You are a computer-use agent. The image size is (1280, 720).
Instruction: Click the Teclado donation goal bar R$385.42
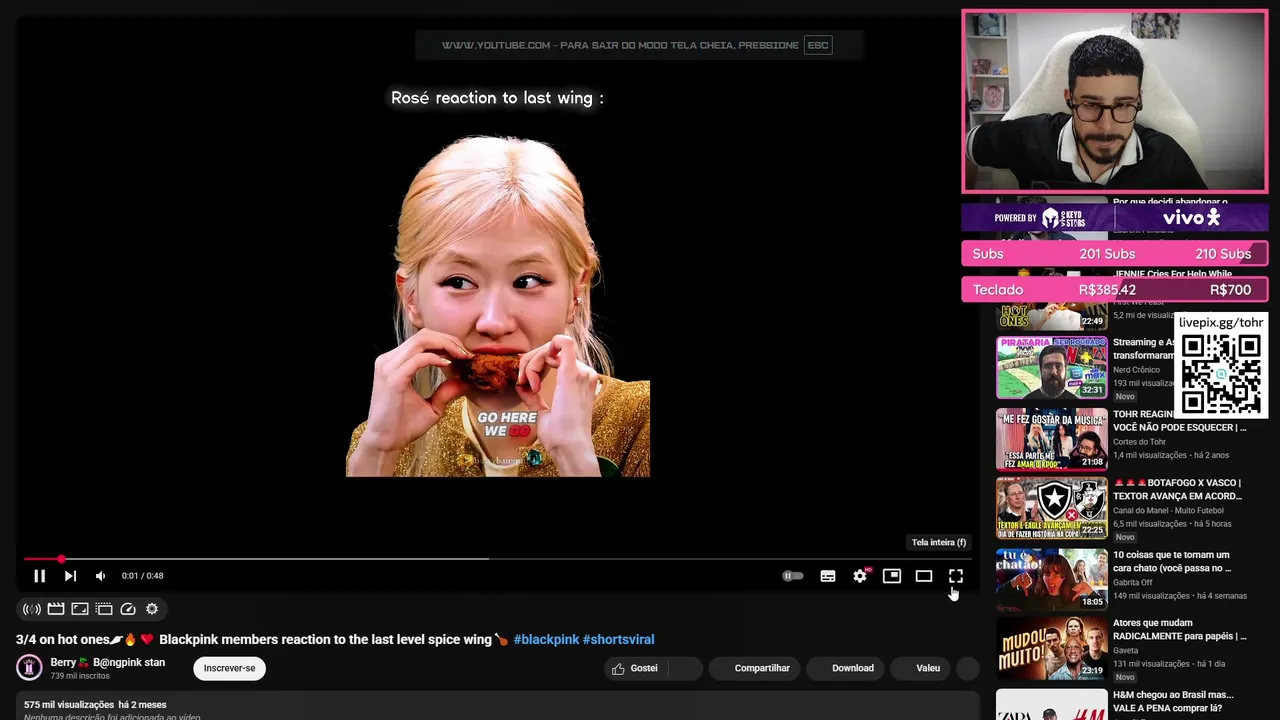[x=1114, y=290]
